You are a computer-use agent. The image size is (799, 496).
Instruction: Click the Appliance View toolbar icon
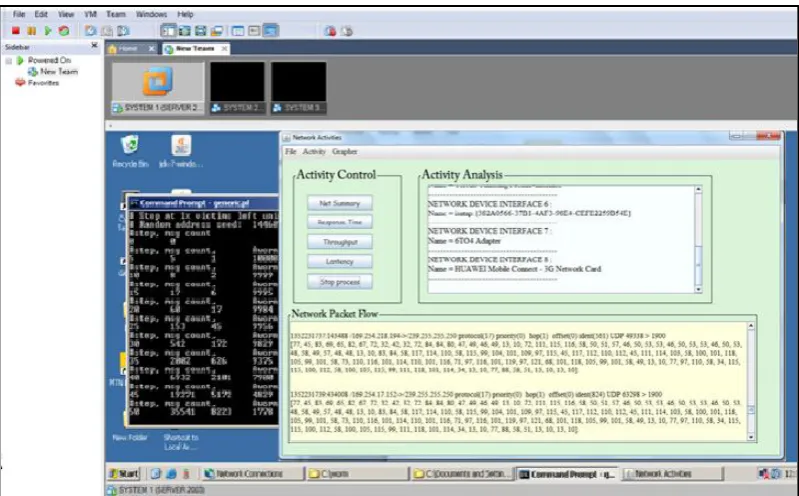pyautogui.click(x=254, y=31)
